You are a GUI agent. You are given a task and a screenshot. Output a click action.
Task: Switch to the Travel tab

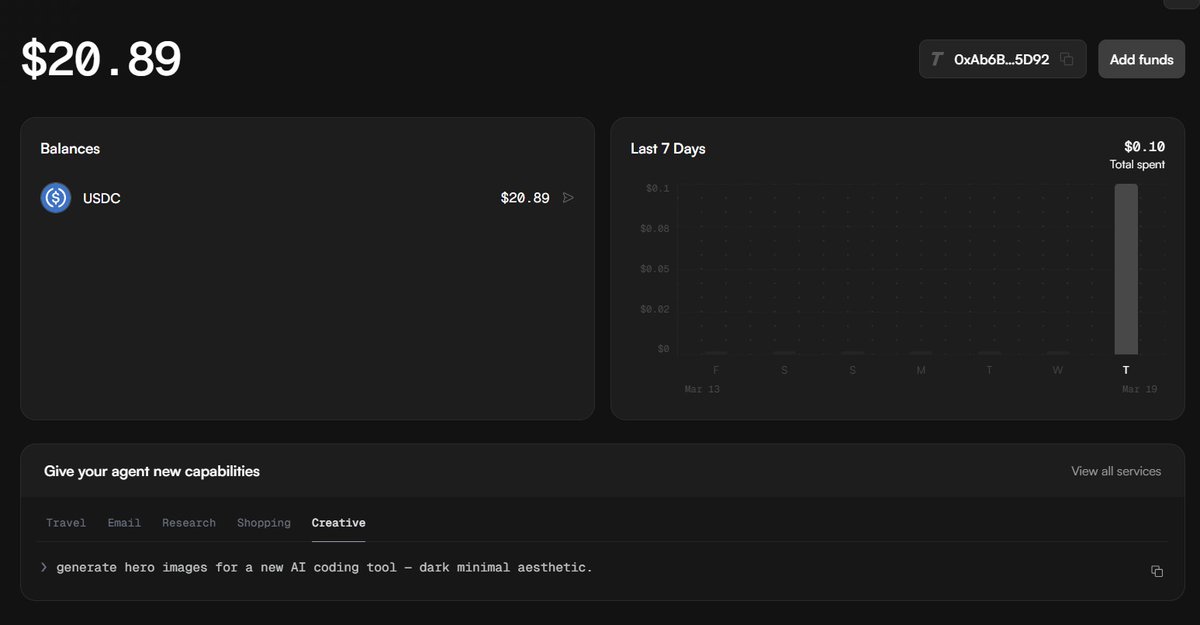[x=66, y=523]
